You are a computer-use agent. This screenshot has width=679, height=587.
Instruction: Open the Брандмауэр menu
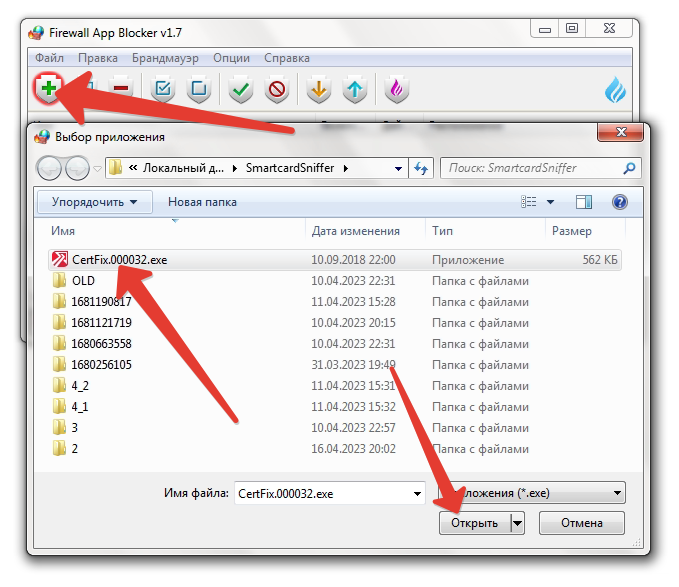click(165, 58)
